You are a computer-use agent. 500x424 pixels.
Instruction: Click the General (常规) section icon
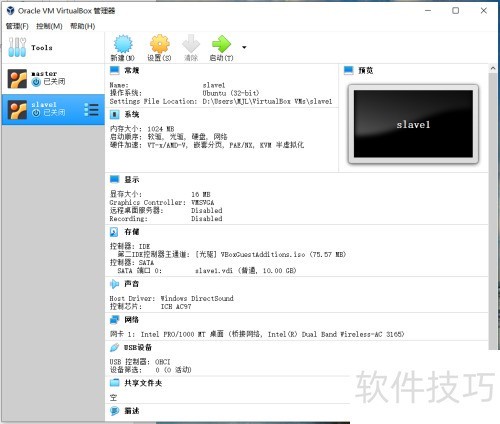coord(114,70)
